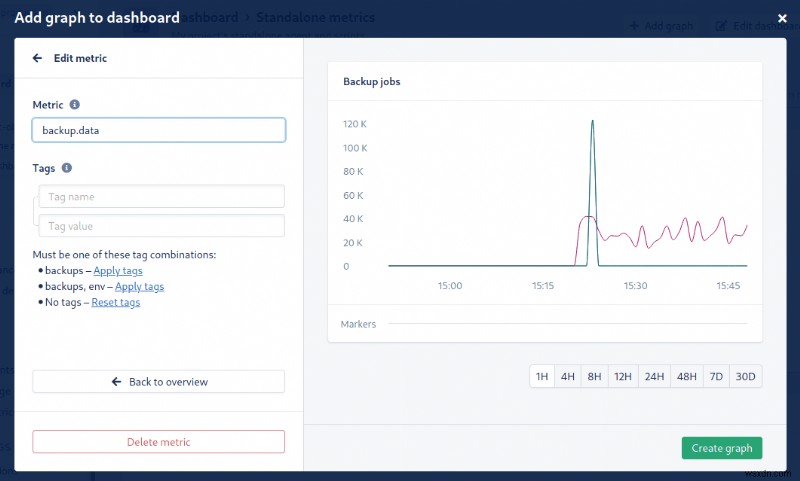Click the 120 K y-axis label

tap(355, 124)
